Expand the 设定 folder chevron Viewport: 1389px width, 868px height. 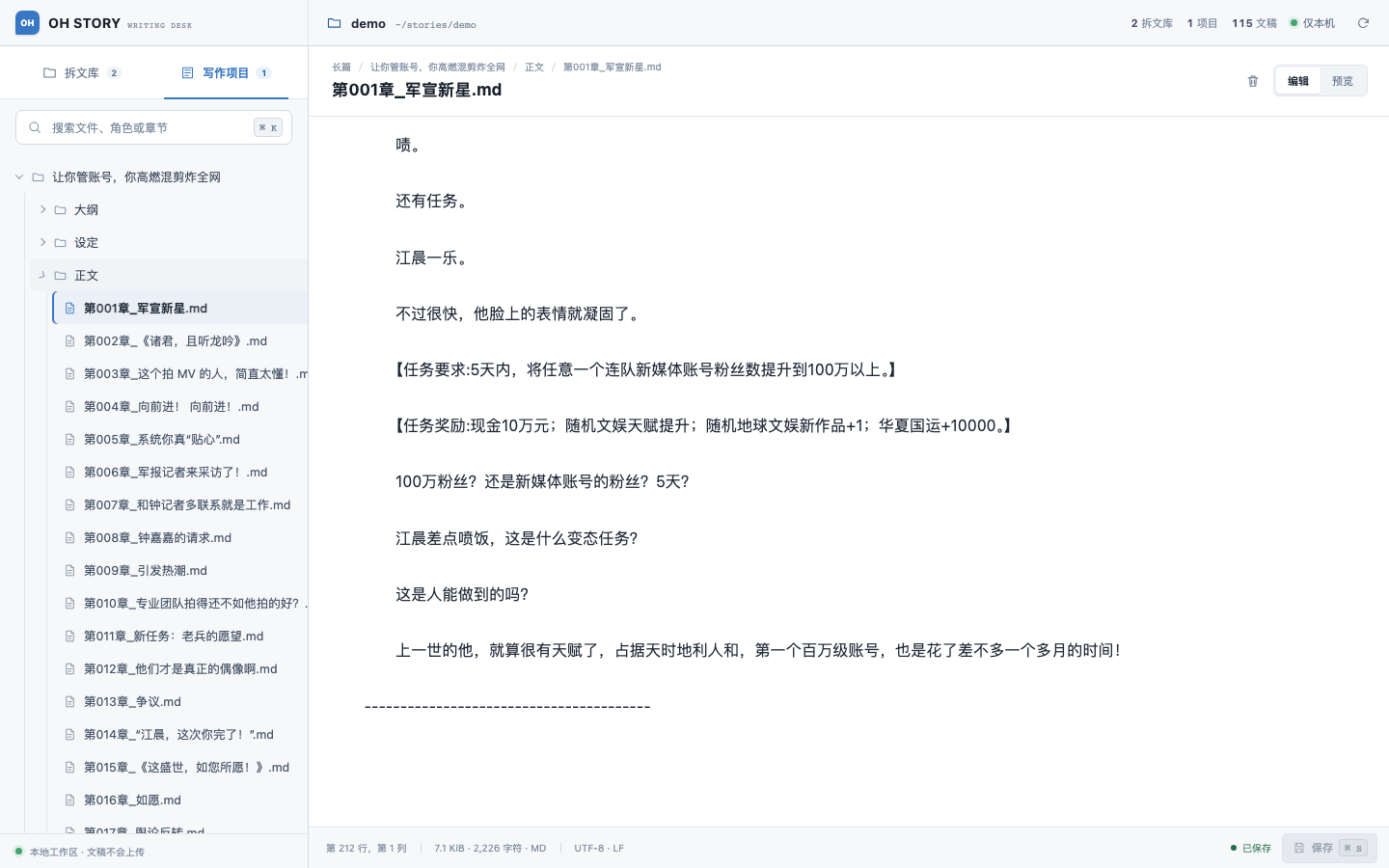(42, 242)
